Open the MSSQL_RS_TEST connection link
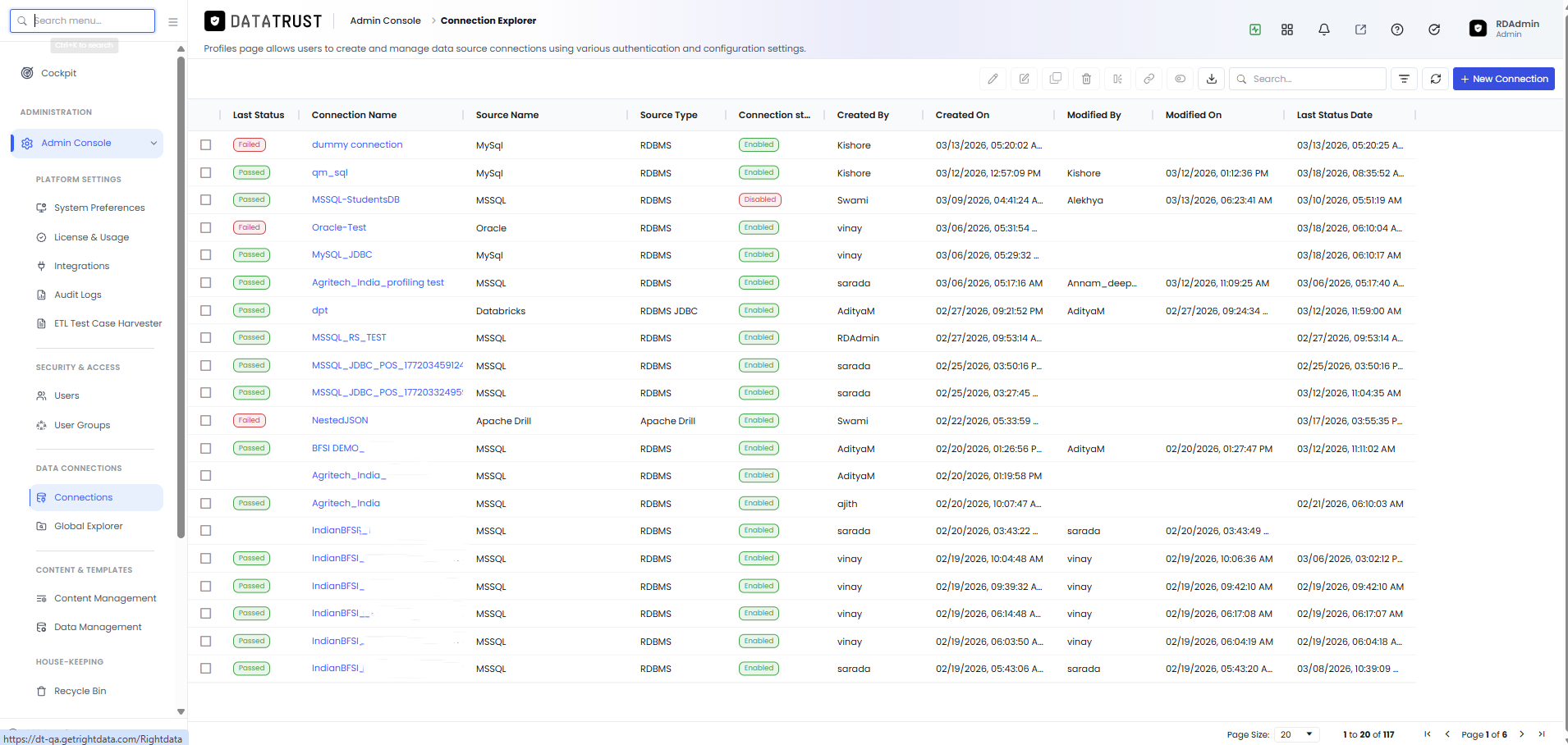1568x745 pixels. coord(349,337)
